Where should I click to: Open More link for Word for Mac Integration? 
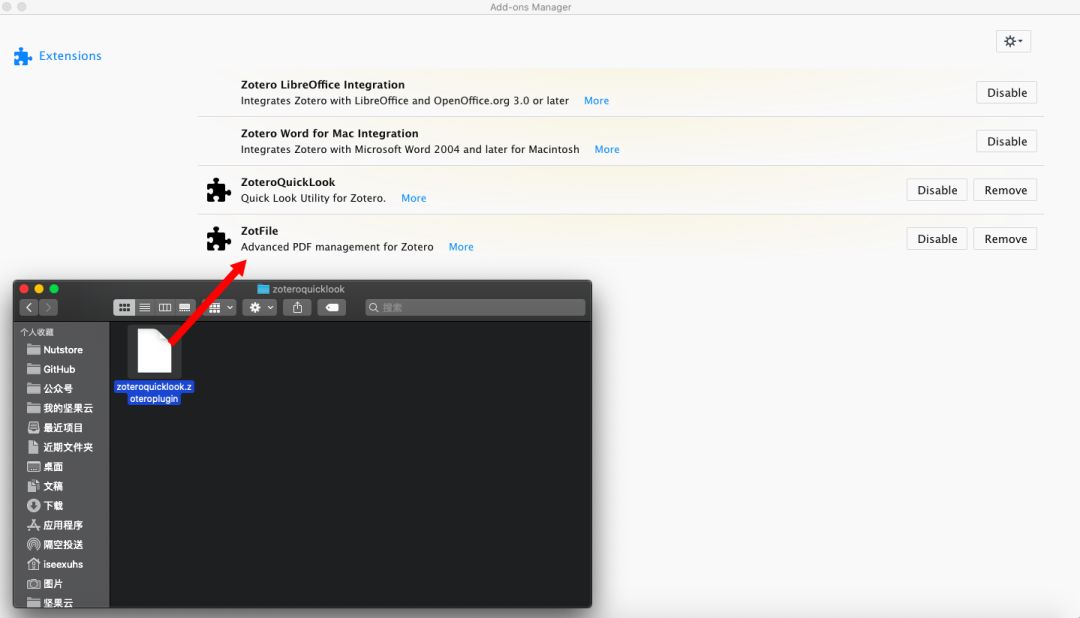coord(606,150)
